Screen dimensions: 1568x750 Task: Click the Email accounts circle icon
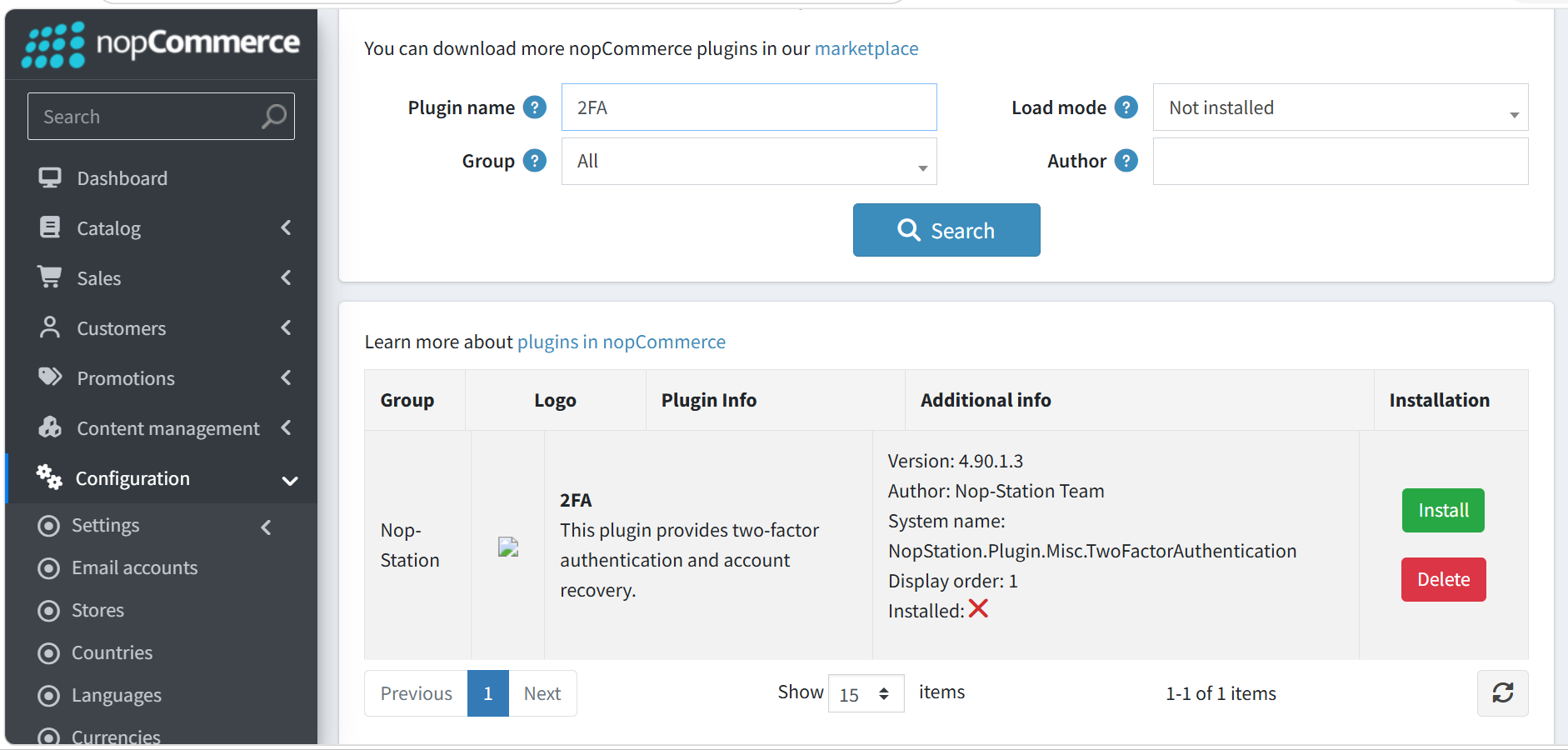49,567
